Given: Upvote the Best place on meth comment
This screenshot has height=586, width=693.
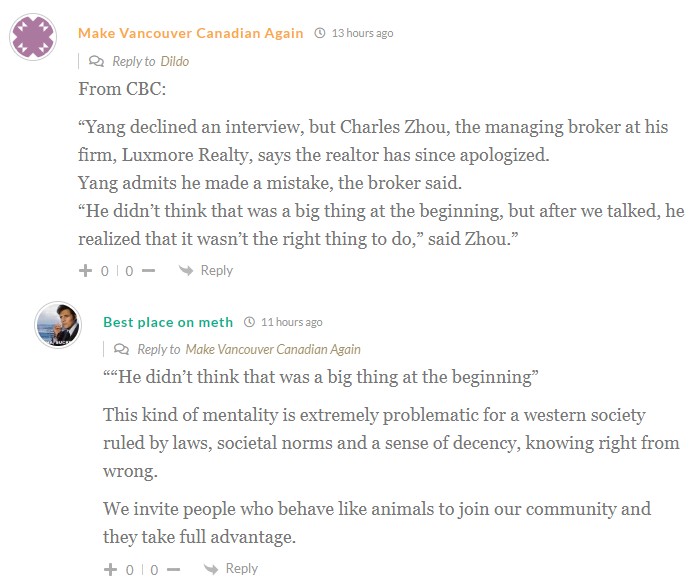Looking at the screenshot, I should point(111,569).
